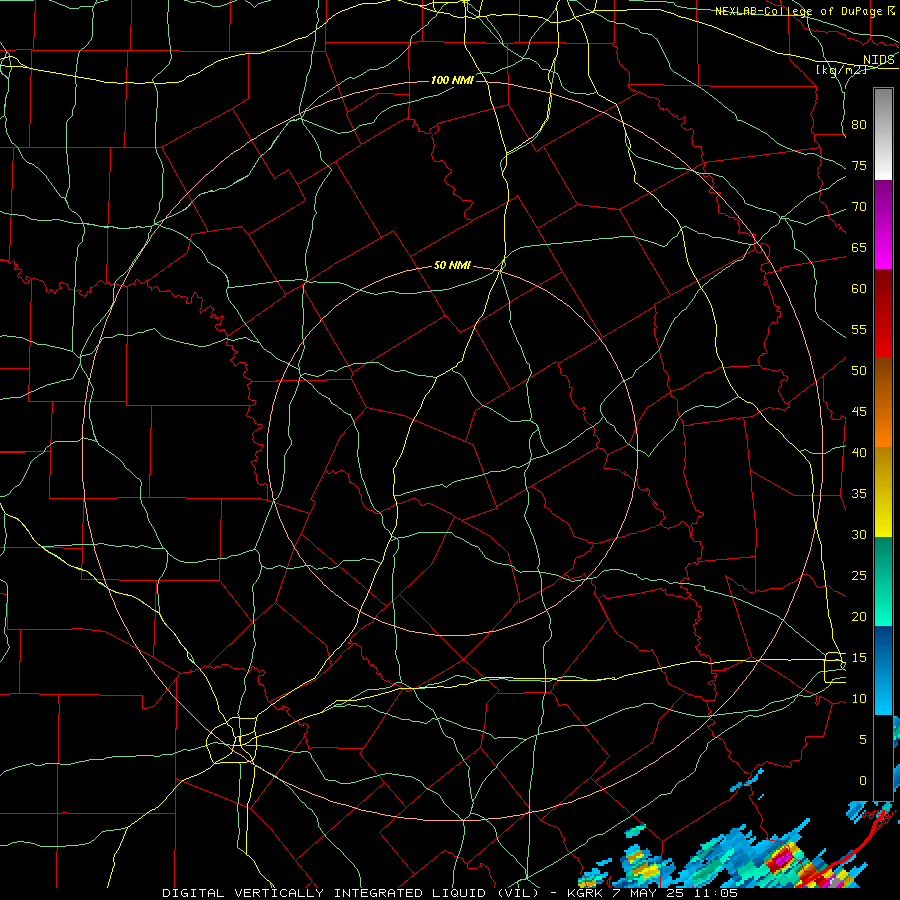Screen dimensions: 900x900
Task: Select the 30 value on the VIL scale
Action: (859, 535)
